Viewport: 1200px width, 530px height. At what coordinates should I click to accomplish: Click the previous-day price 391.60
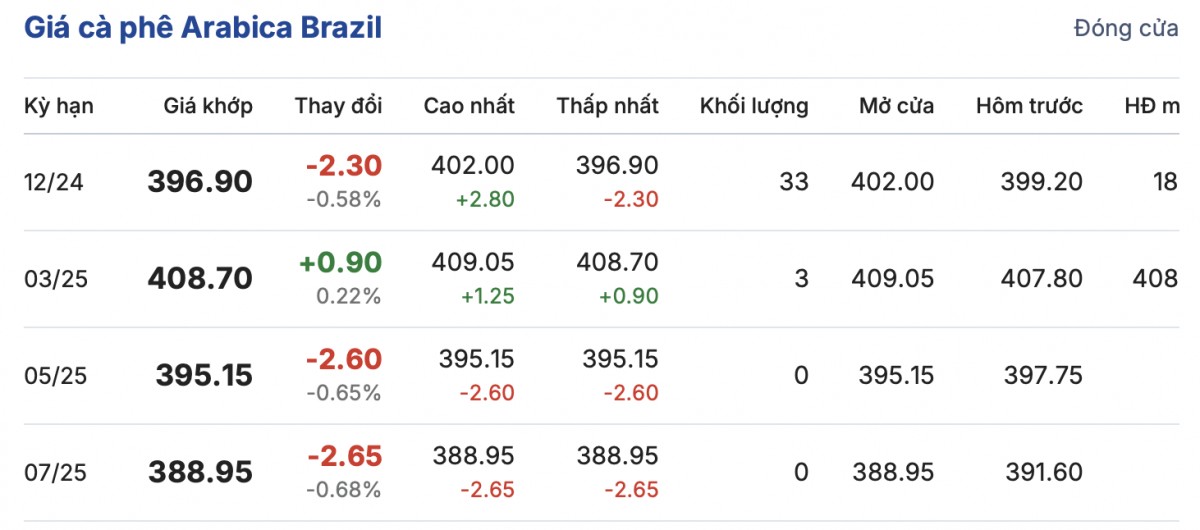click(x=1042, y=472)
